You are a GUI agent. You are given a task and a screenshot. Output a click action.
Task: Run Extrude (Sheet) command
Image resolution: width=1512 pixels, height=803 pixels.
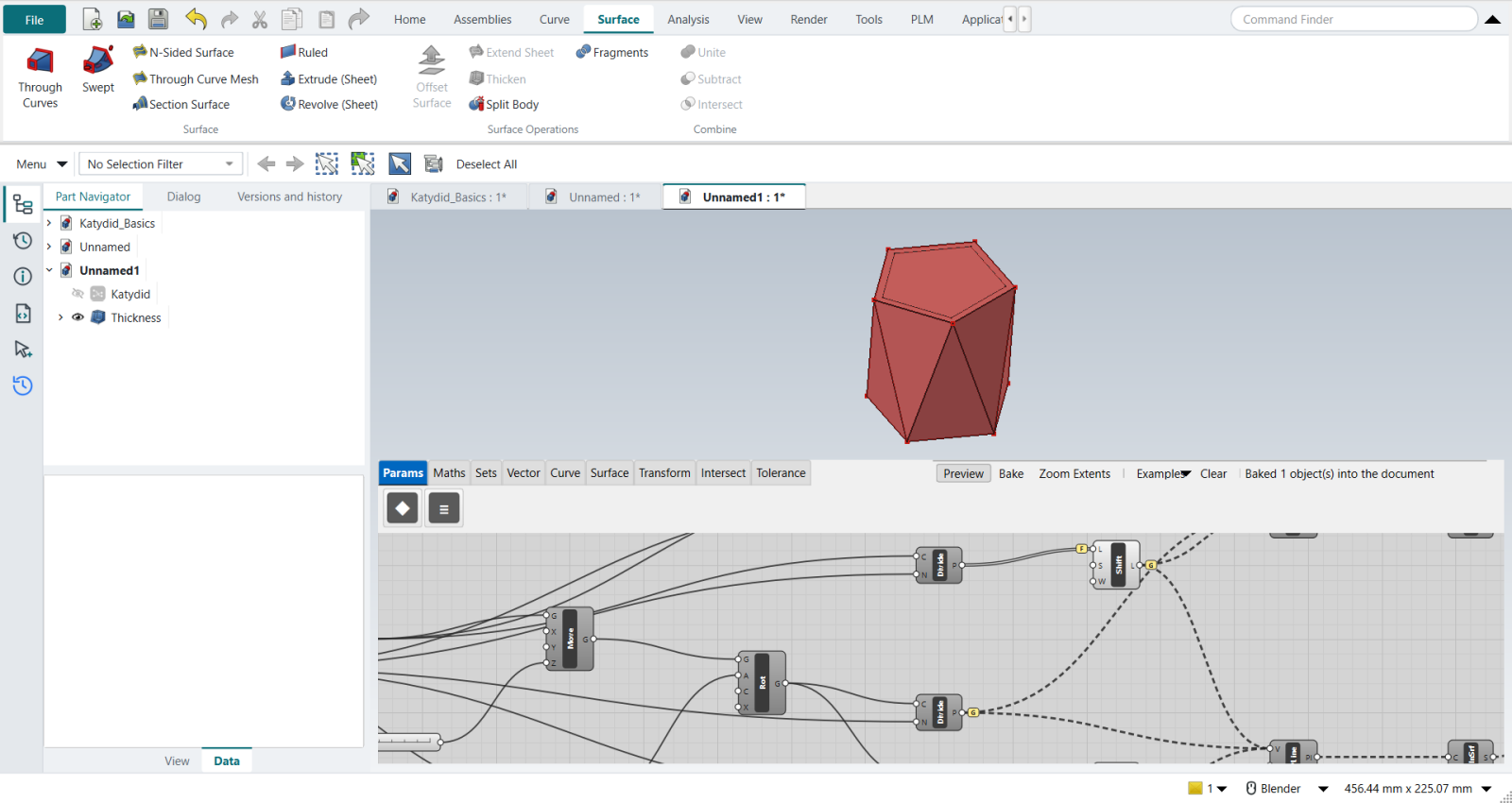coord(329,78)
